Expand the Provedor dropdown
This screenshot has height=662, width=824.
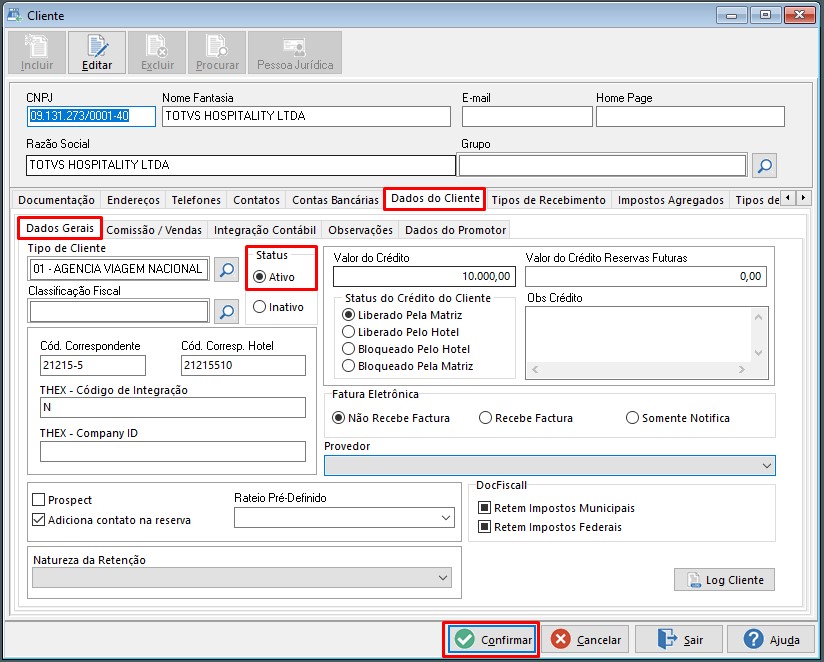[767, 466]
